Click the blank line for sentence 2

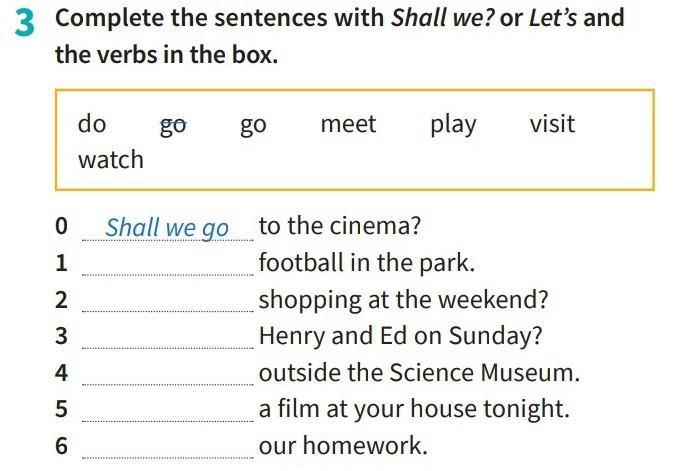point(168,305)
